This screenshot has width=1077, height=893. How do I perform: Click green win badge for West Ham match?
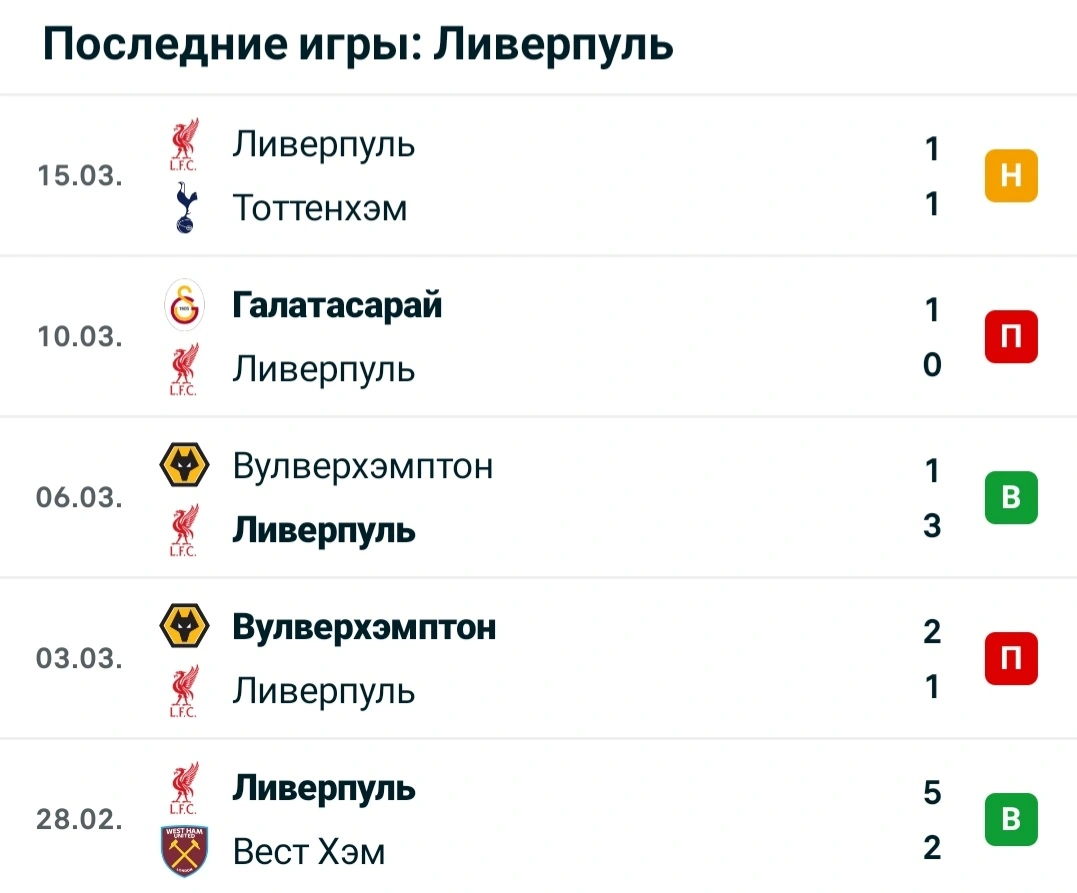[x=1010, y=820]
